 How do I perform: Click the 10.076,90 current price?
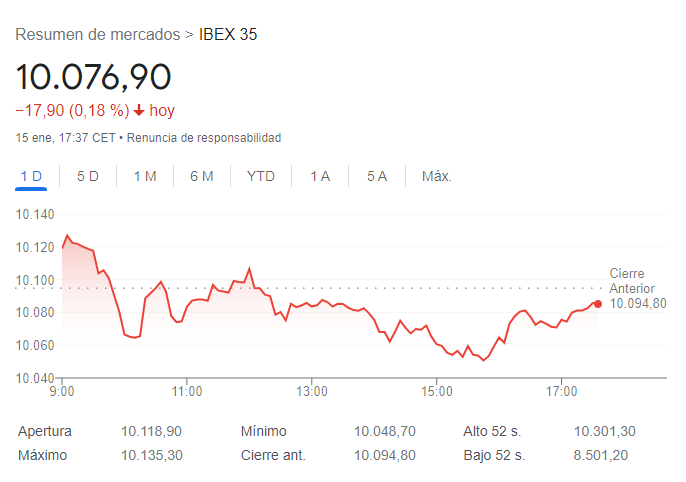tap(93, 76)
